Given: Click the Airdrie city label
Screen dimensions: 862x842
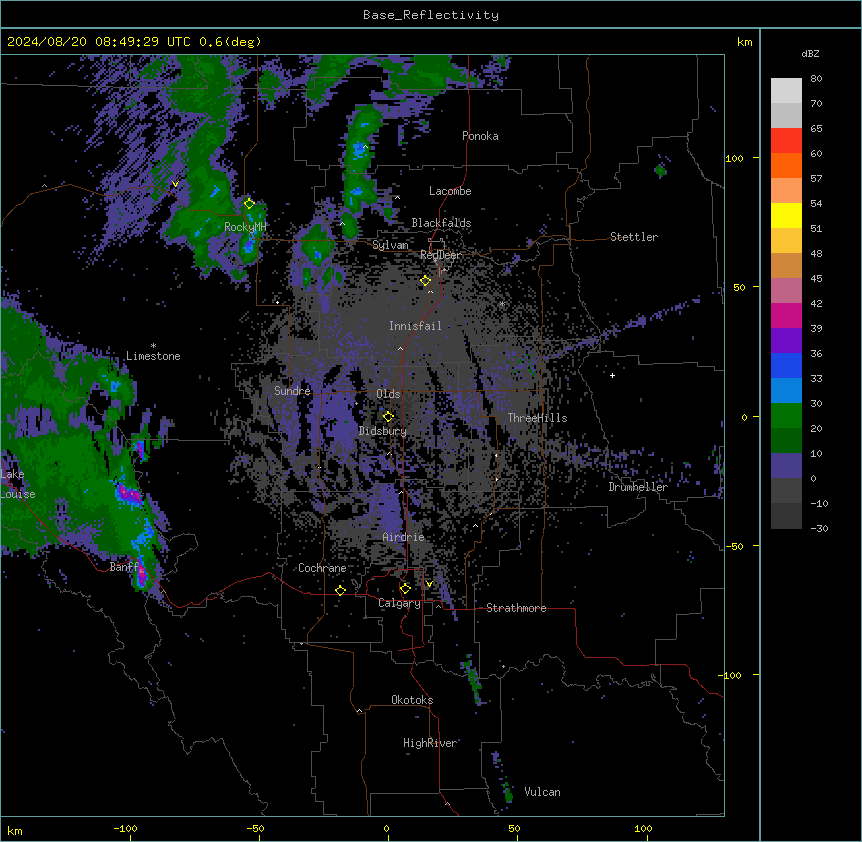Looking at the screenshot, I should (404, 537).
